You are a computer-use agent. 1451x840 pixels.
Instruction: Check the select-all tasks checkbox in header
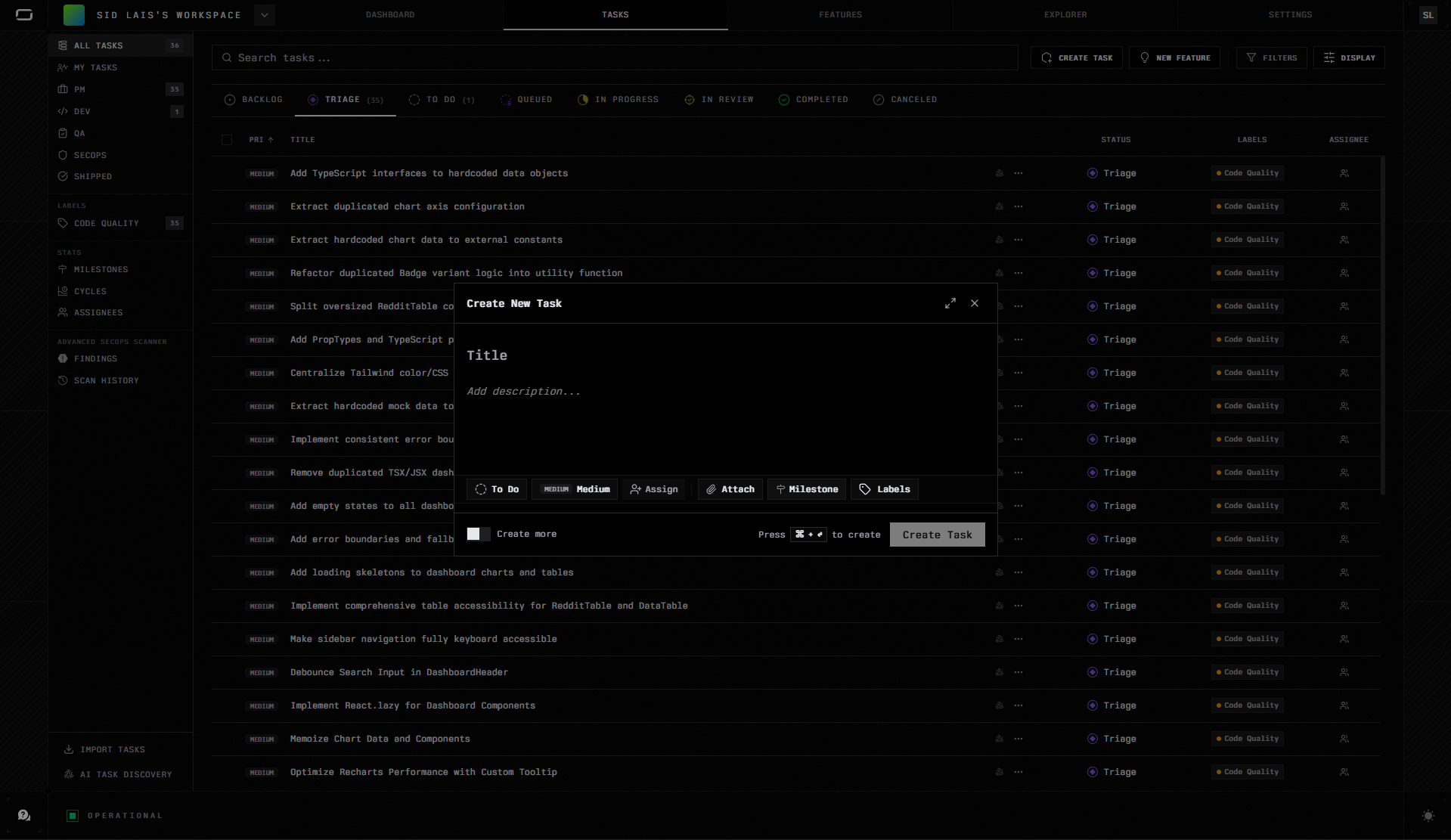click(x=227, y=140)
